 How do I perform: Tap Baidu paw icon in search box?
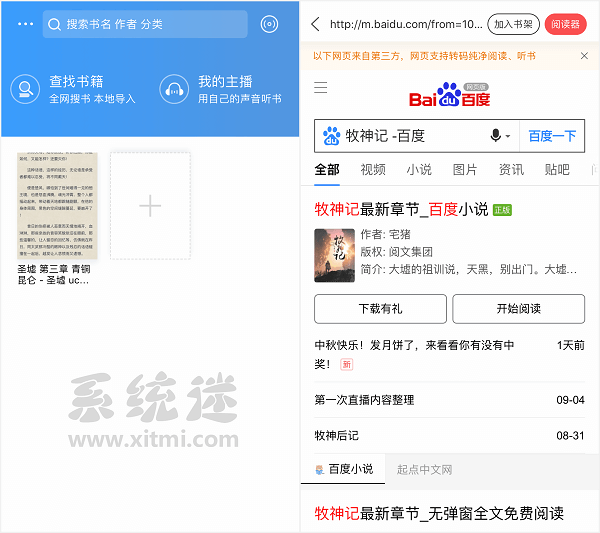pos(331,136)
